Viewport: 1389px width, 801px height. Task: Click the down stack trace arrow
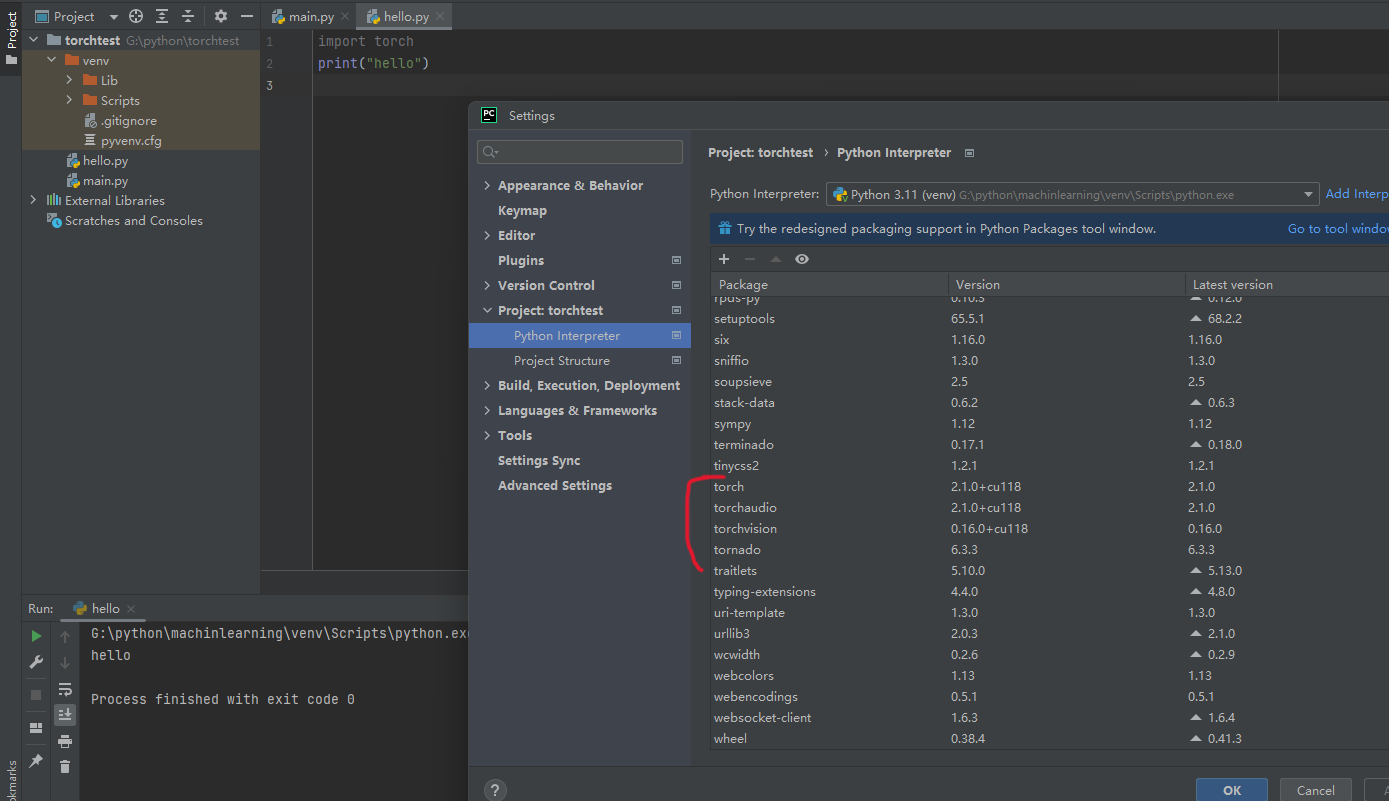65,662
